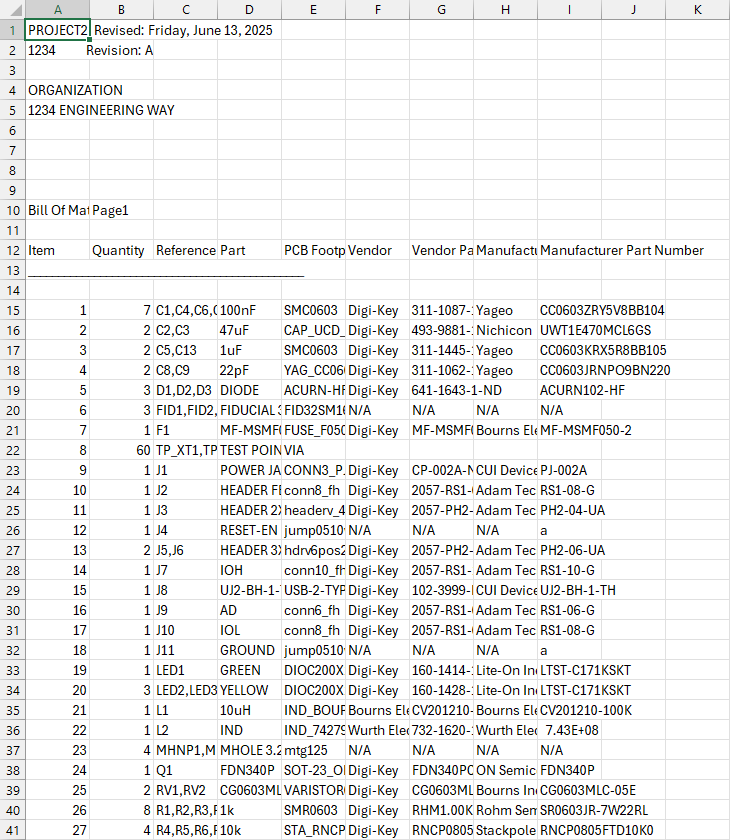
Task: Select the PROJECT2 cell
Action: tap(57, 30)
